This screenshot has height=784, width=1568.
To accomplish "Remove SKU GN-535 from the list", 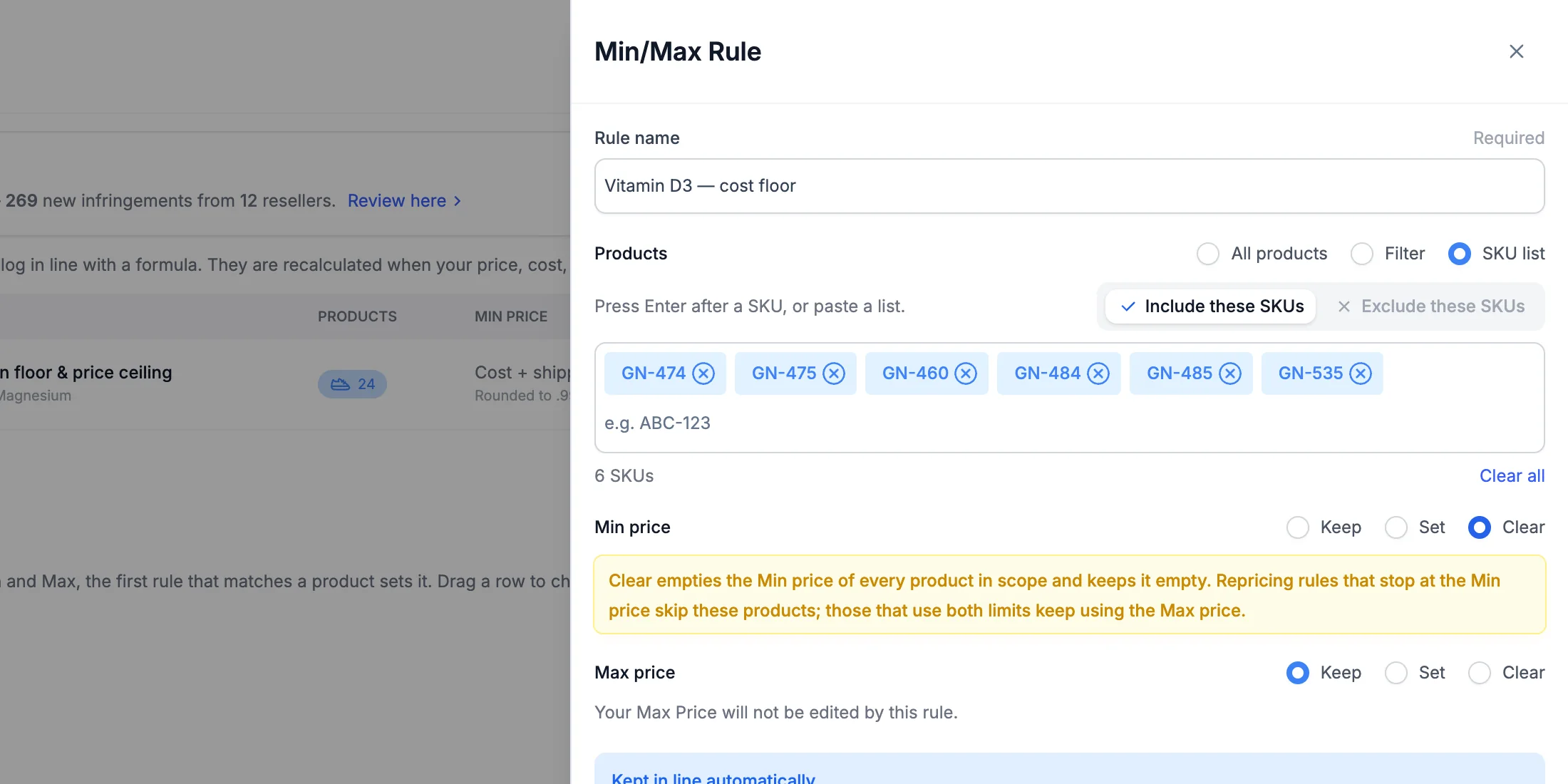I will point(1361,373).
